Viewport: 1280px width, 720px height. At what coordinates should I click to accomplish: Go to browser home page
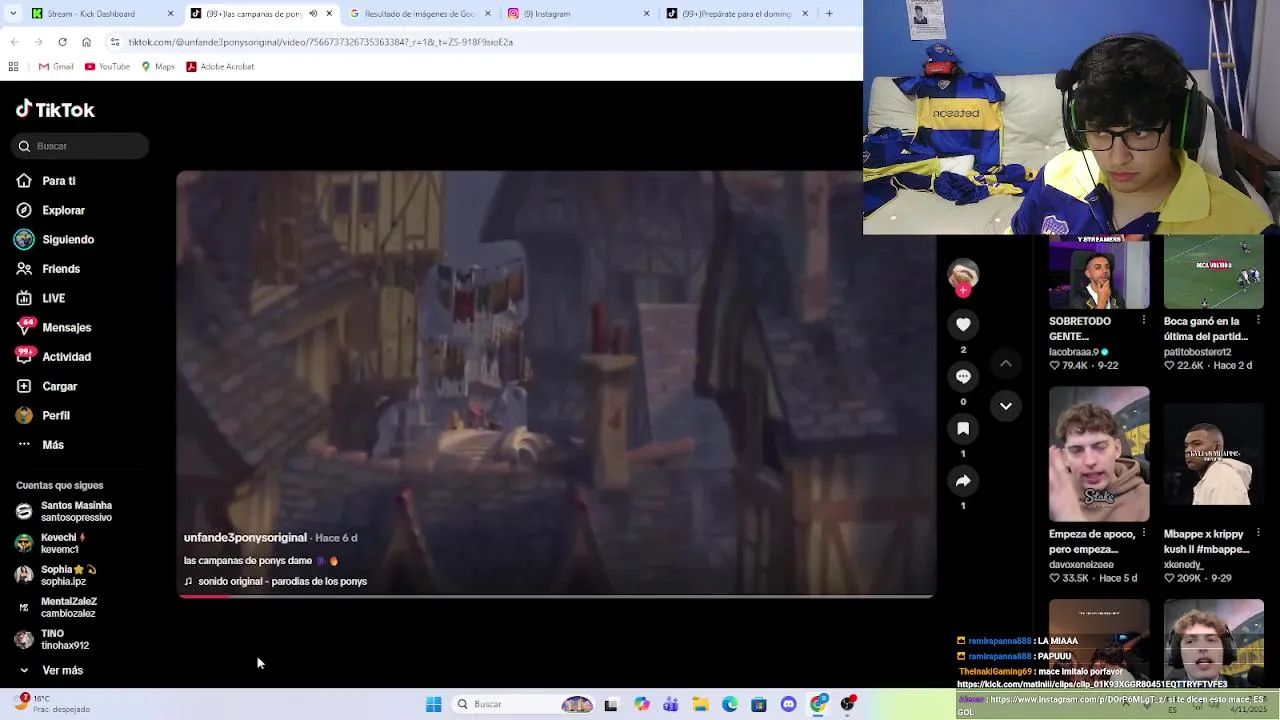click(x=86, y=42)
